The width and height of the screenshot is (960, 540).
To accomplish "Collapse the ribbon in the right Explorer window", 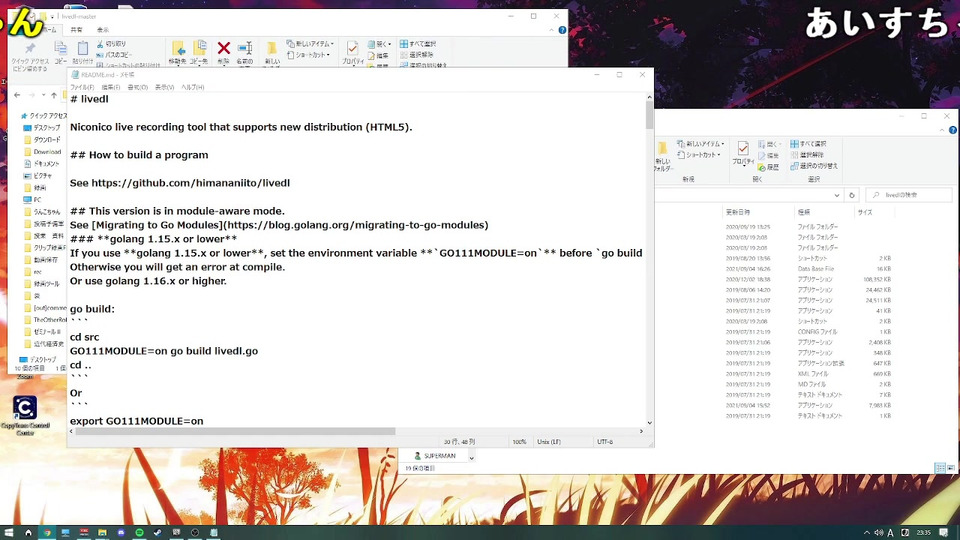I will click(942, 130).
